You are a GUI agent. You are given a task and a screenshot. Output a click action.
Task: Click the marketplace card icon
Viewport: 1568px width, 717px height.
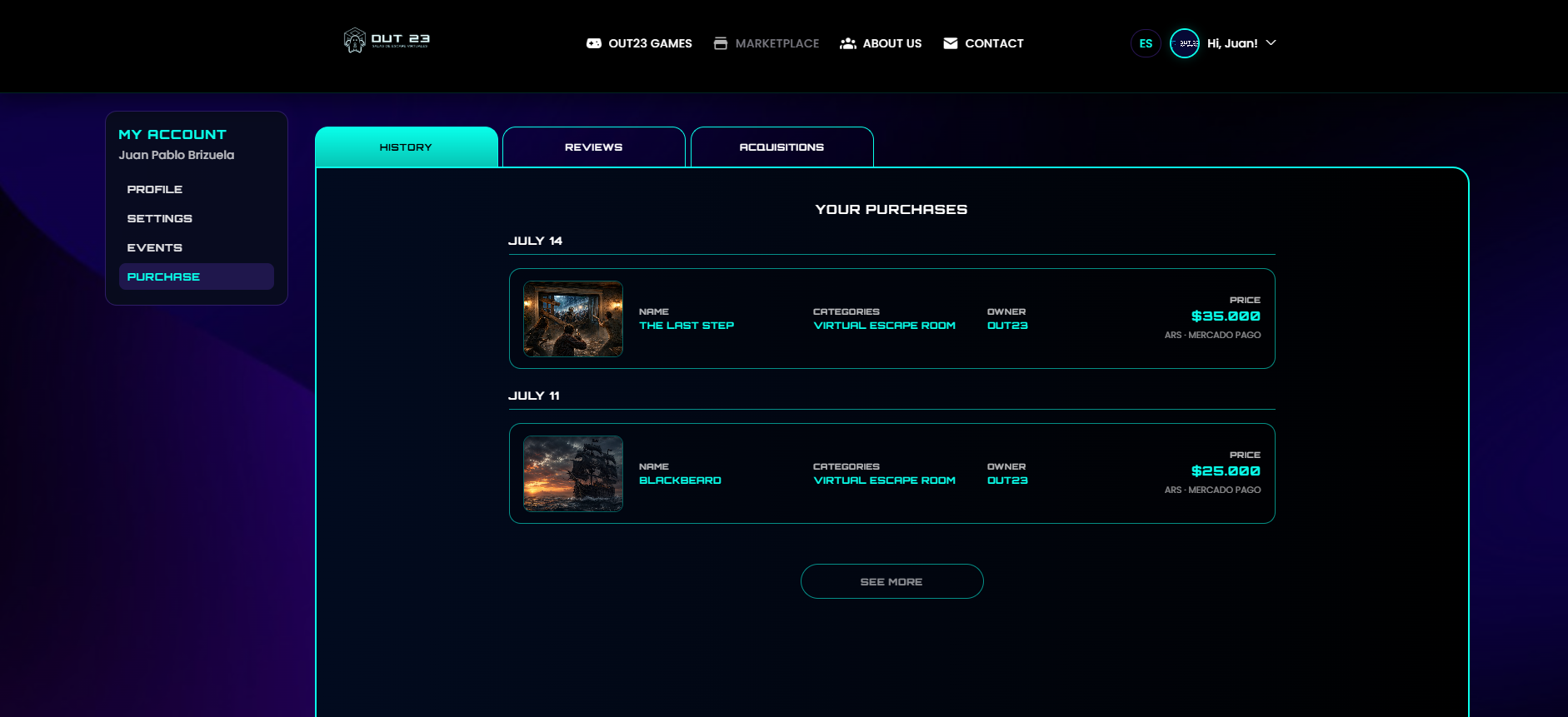(721, 43)
